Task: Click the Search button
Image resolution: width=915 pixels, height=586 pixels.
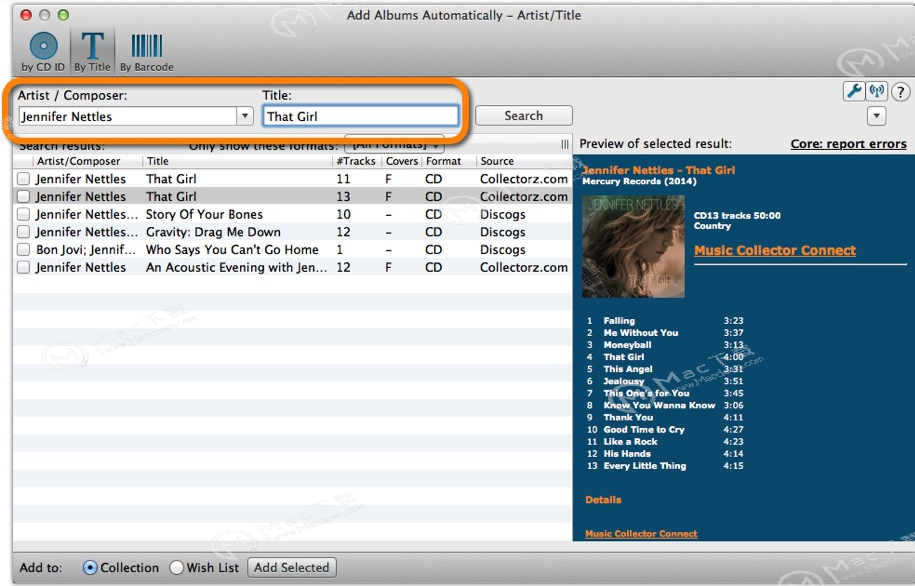Action: coord(523,116)
